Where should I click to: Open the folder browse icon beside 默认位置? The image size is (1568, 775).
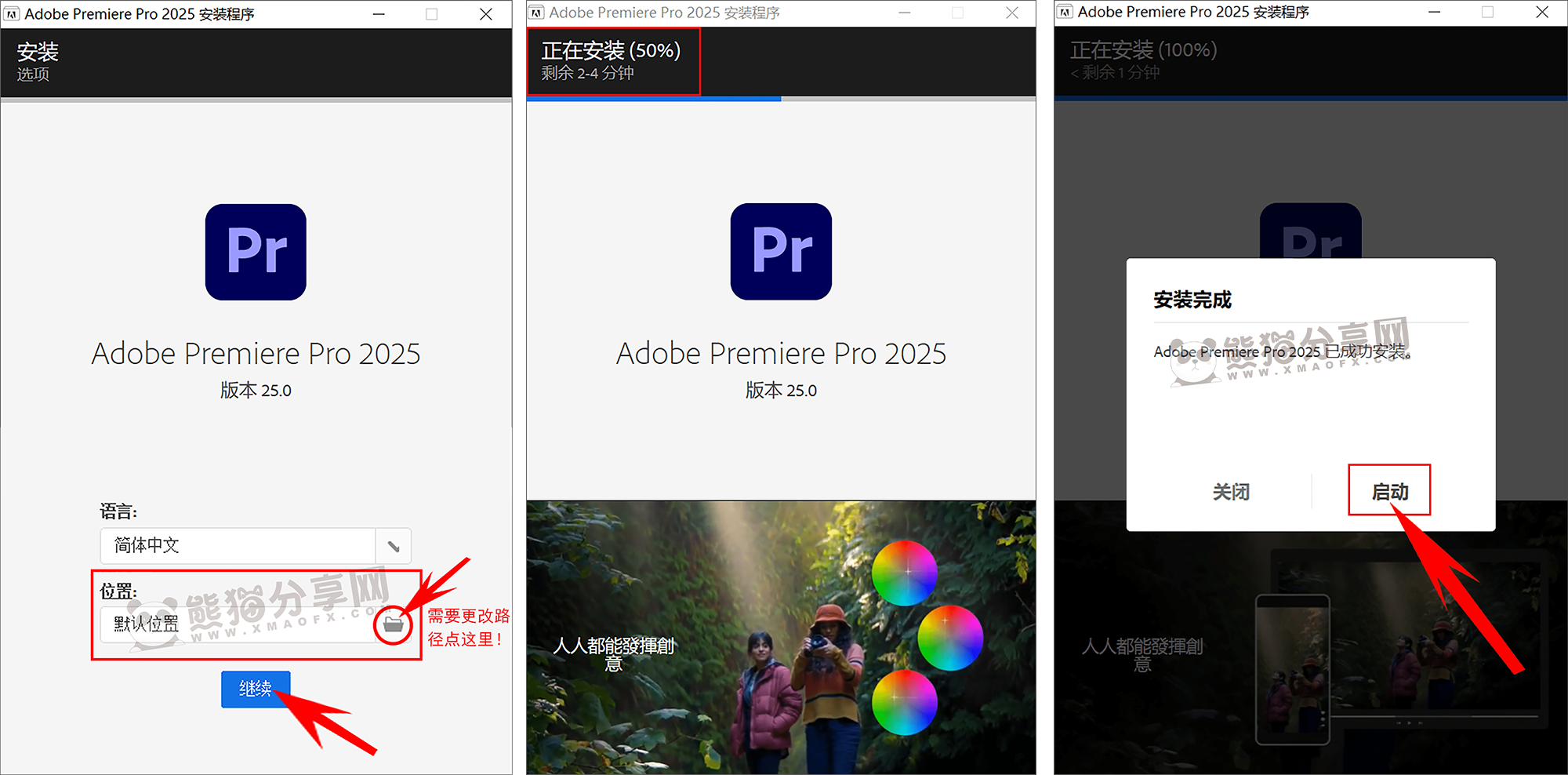click(393, 625)
